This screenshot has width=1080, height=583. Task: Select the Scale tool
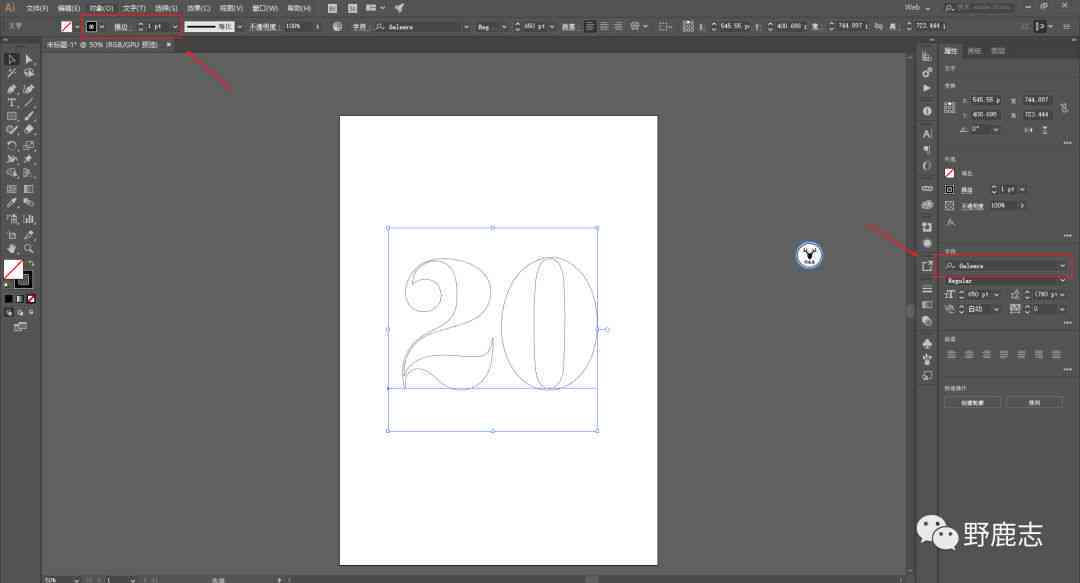click(x=29, y=145)
